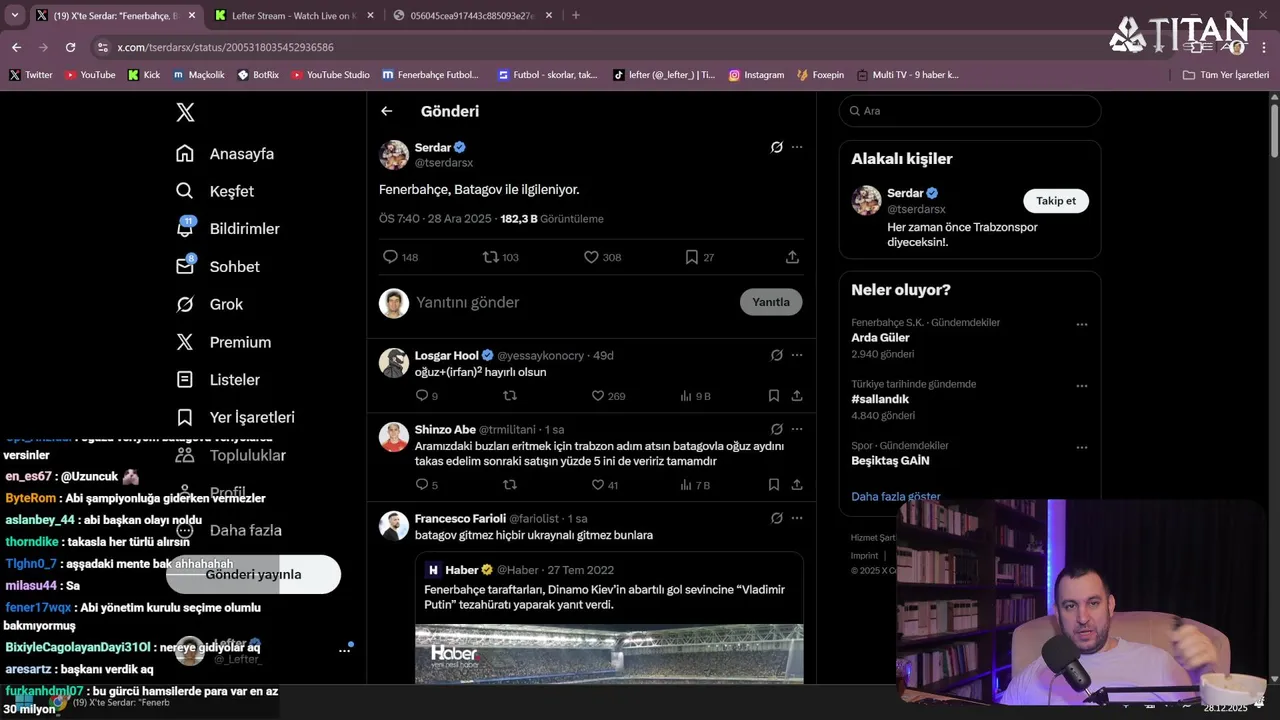This screenshot has height=720, width=1280.
Task: Share Shinzo Abe's reply
Action: click(x=797, y=485)
